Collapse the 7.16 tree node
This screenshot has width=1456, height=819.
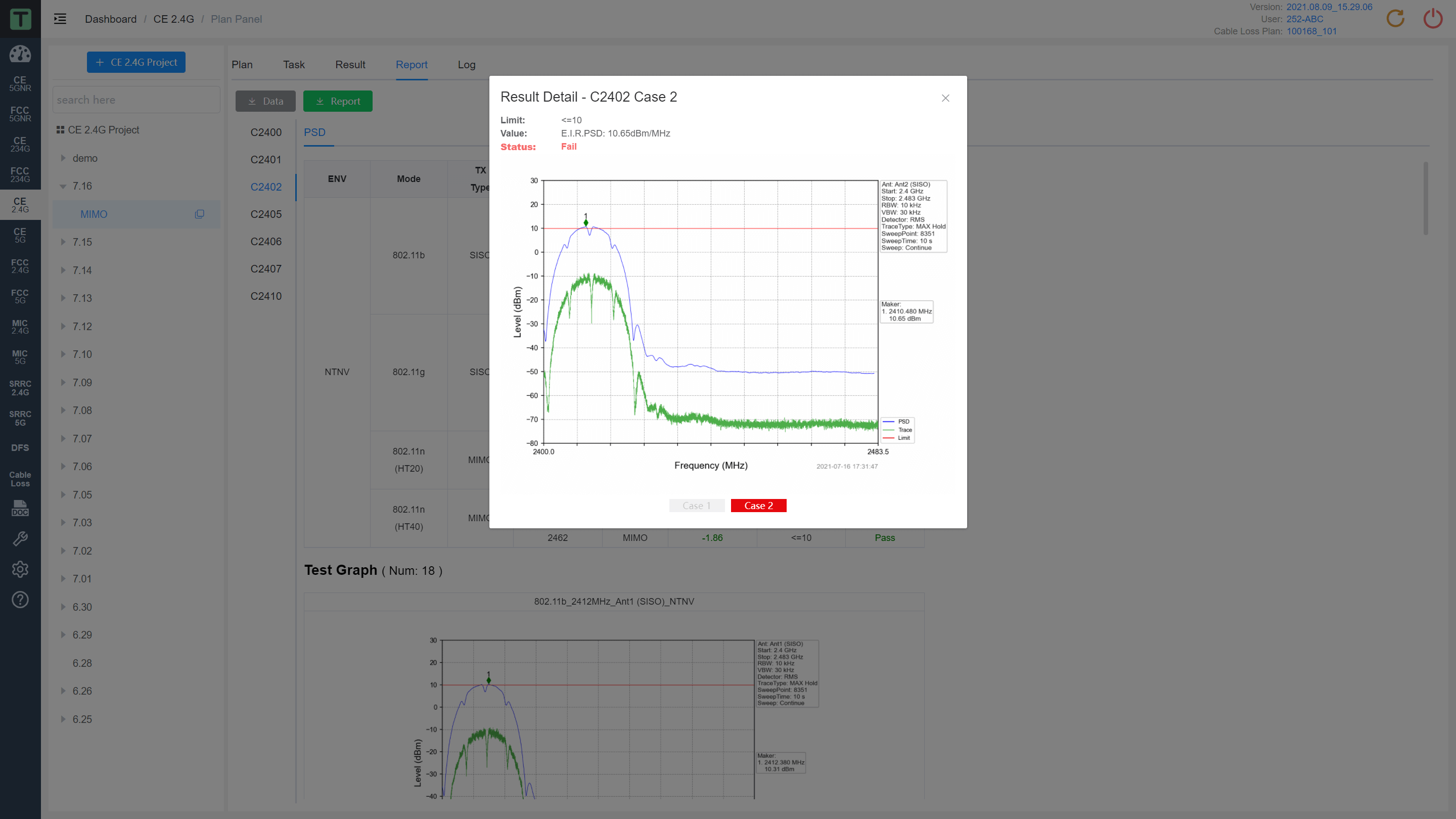[x=63, y=186]
